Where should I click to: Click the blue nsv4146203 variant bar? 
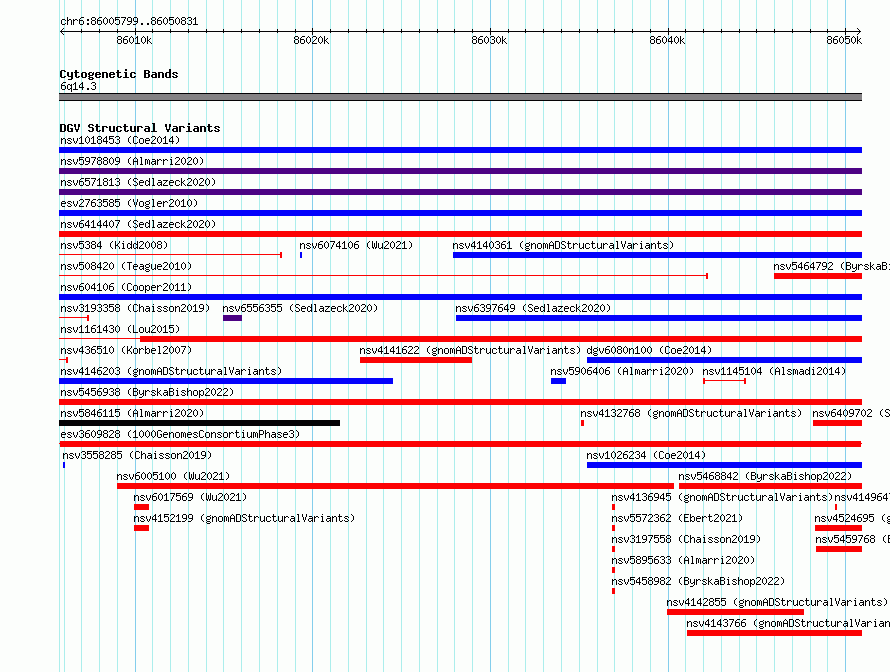coord(226,381)
